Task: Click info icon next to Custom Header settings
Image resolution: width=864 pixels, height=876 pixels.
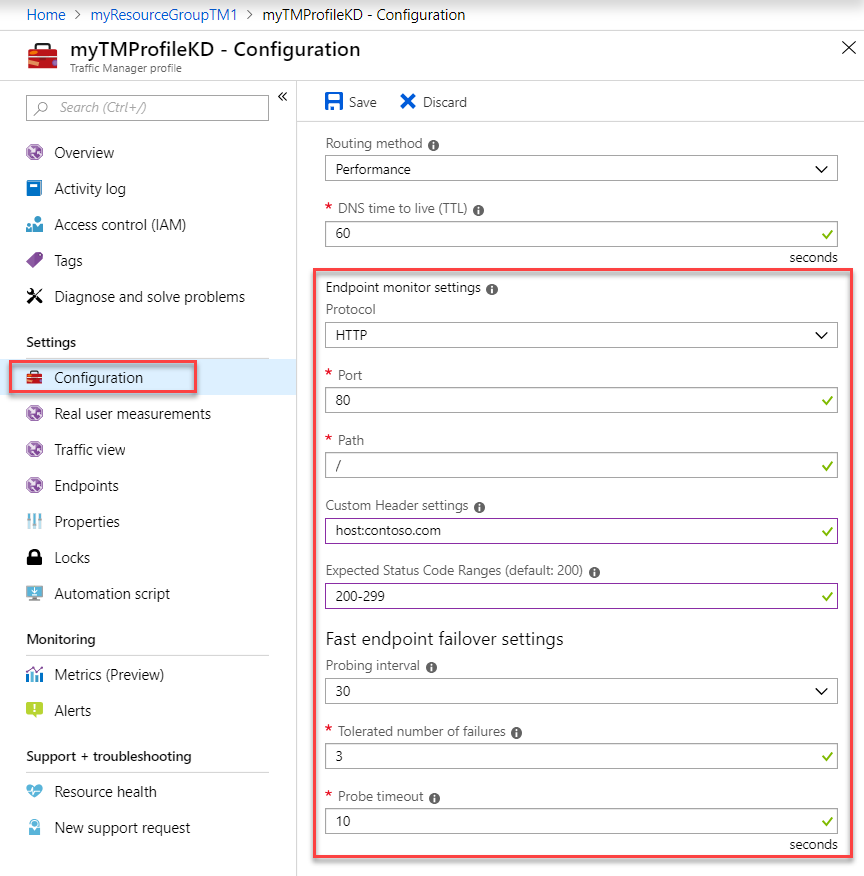Action: 480,507
